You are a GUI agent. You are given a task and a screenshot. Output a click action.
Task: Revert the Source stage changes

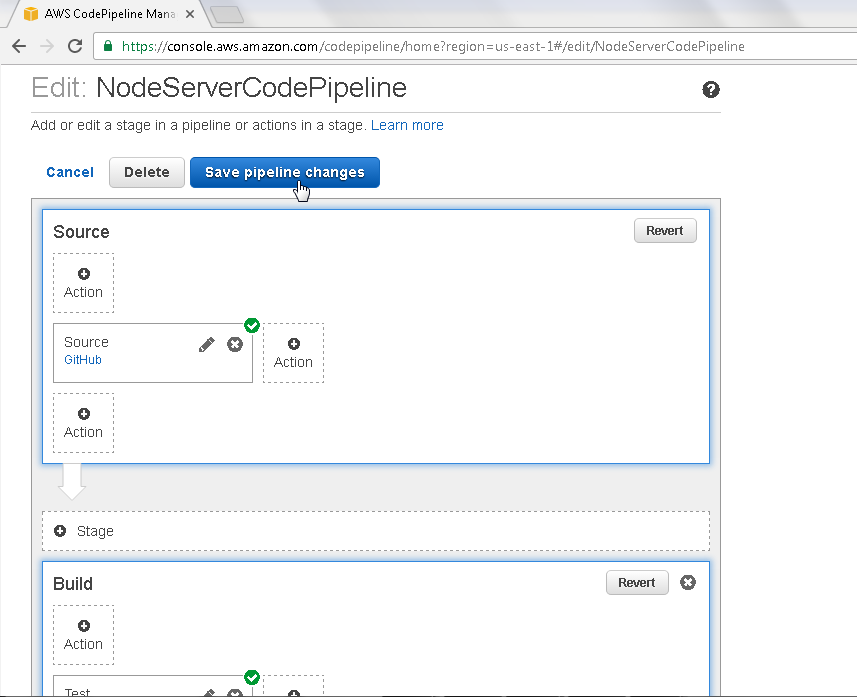[x=665, y=231]
